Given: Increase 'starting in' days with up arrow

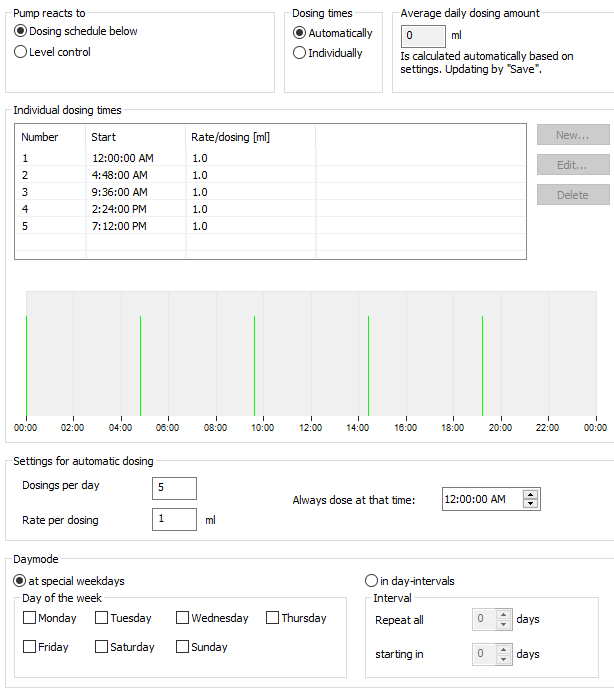Looking at the screenshot, I should click(x=504, y=649).
